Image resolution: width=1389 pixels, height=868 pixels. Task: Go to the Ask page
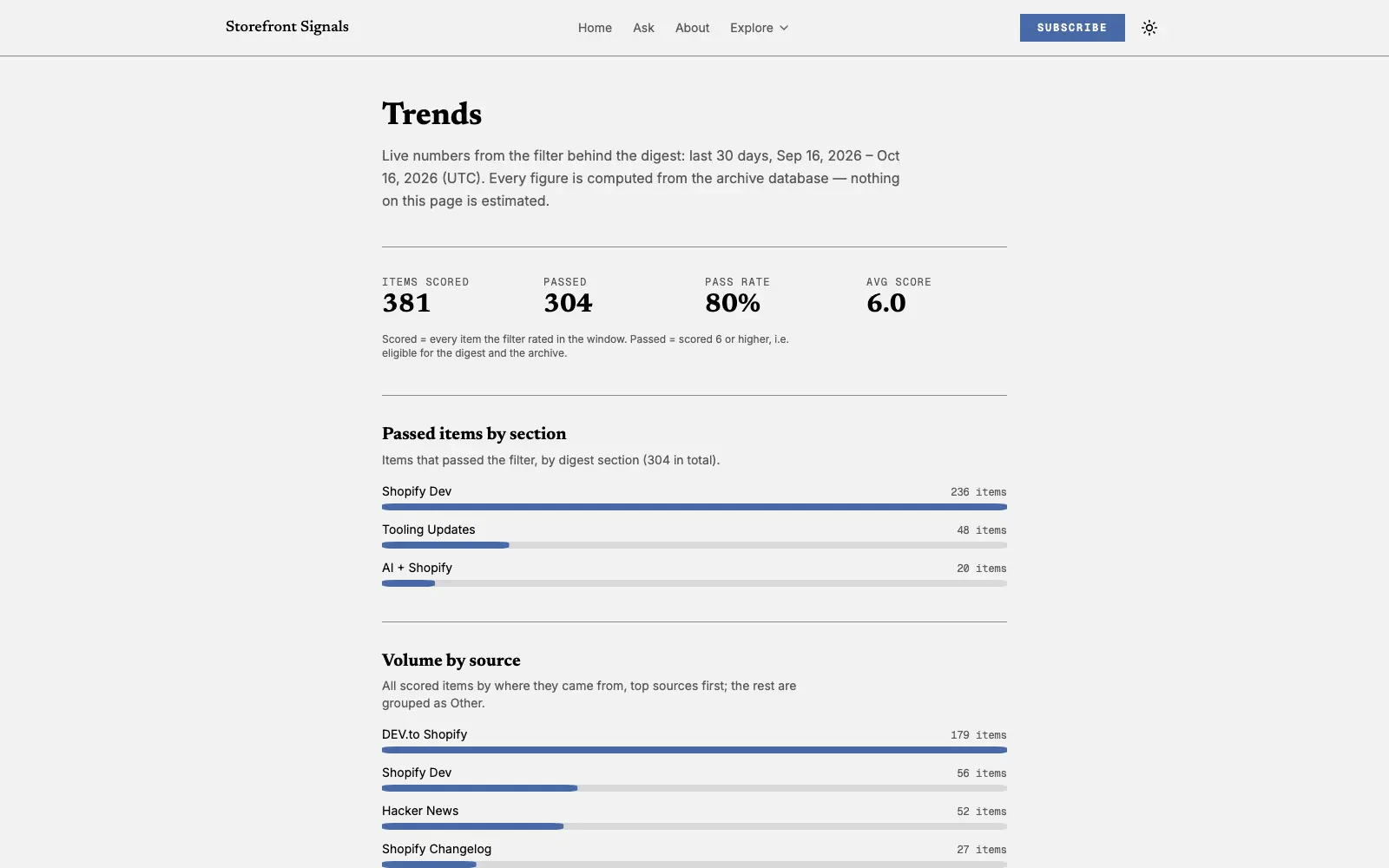[x=643, y=28]
